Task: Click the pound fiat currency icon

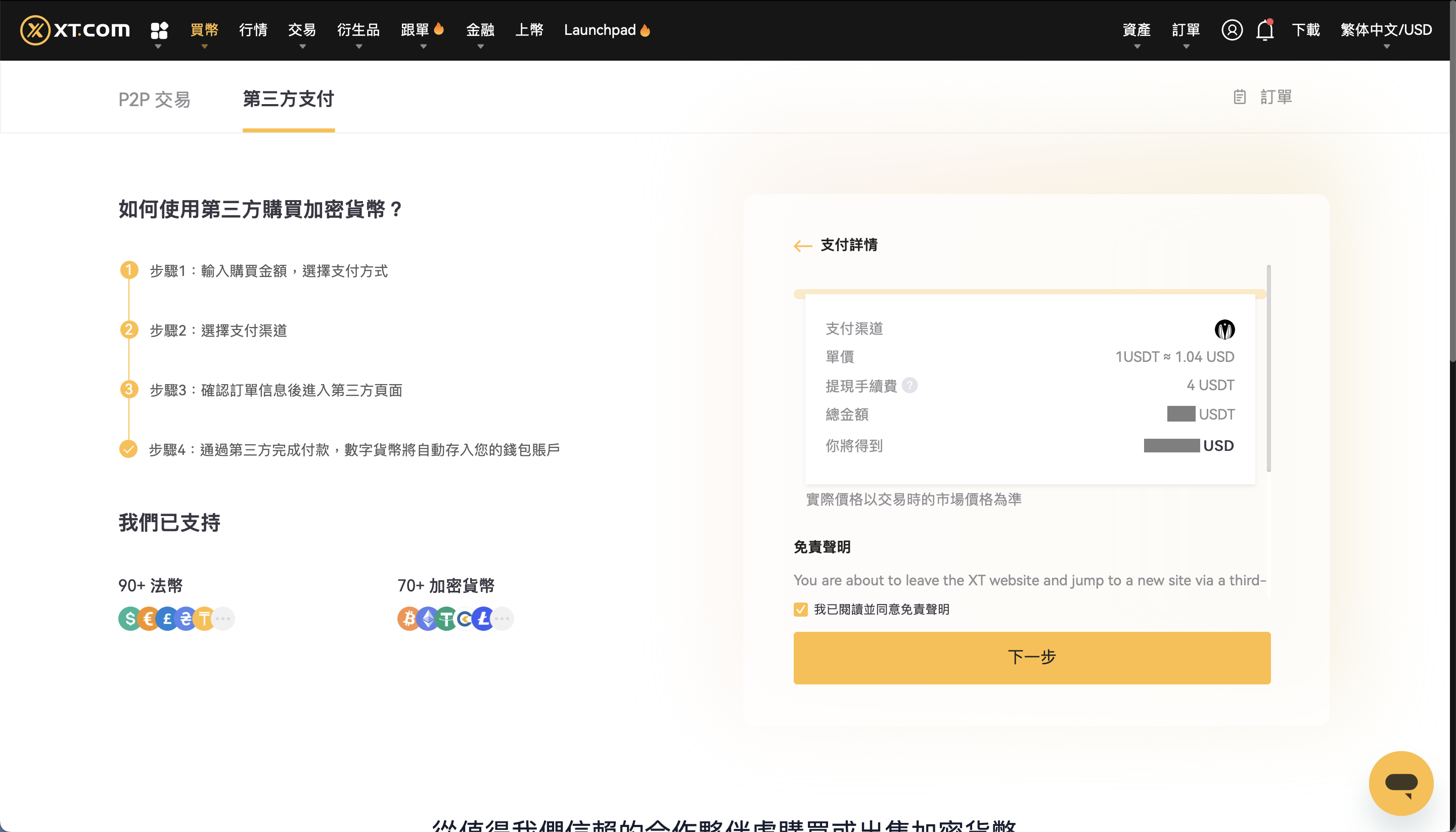Action: click(167, 618)
